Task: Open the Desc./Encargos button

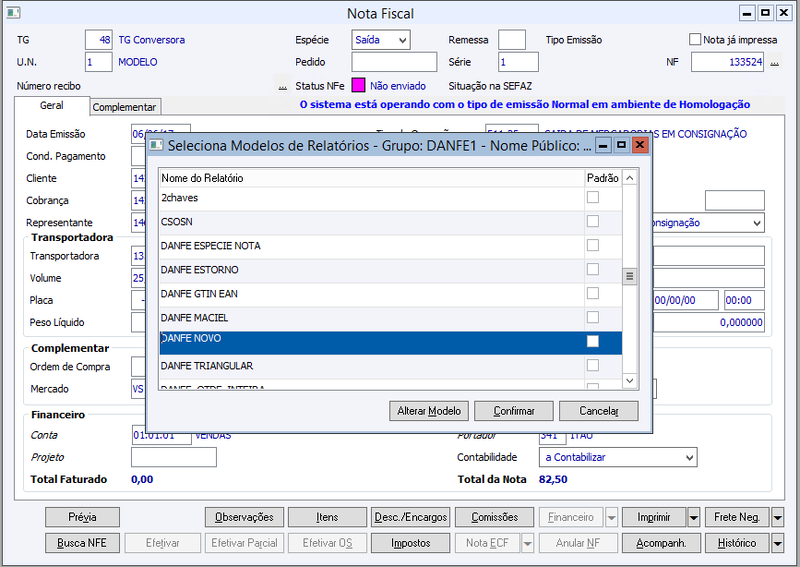Action: coord(411,517)
